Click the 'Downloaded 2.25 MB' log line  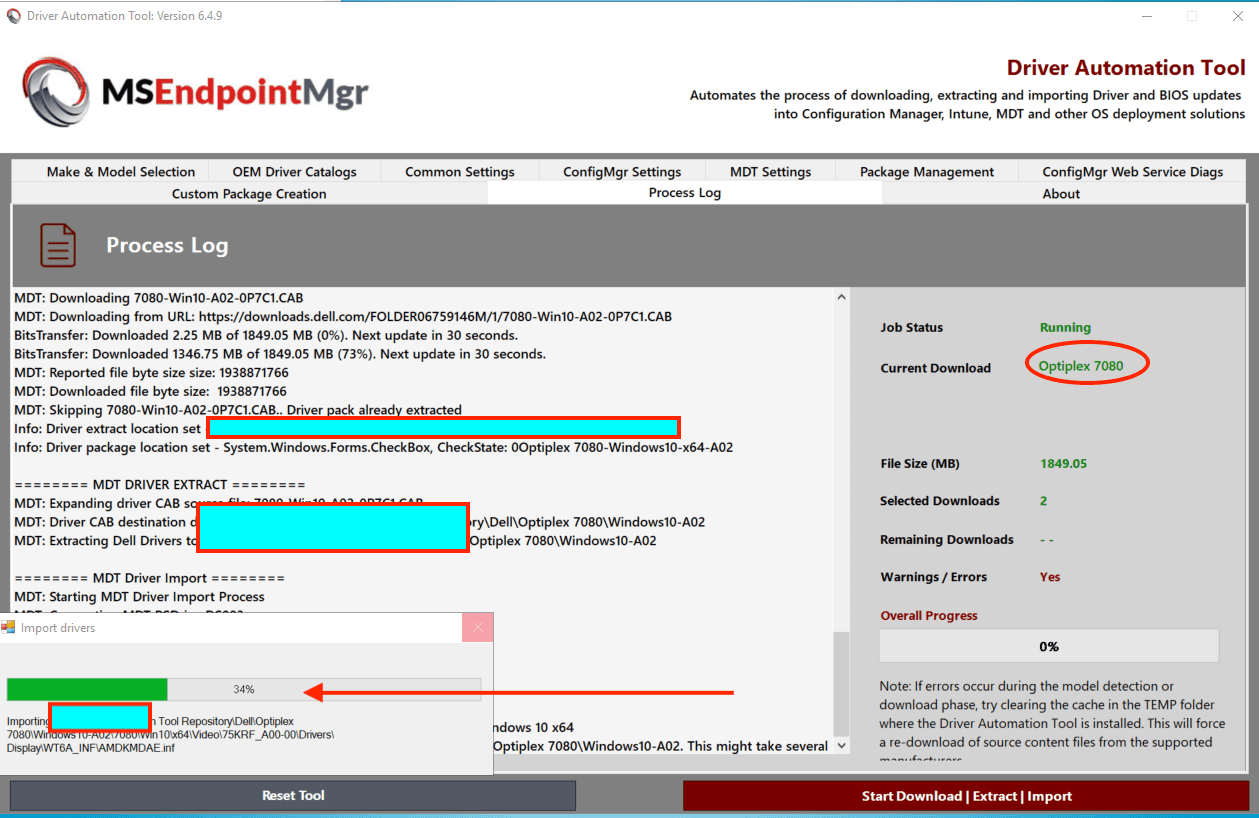pyautogui.click(x=266, y=335)
